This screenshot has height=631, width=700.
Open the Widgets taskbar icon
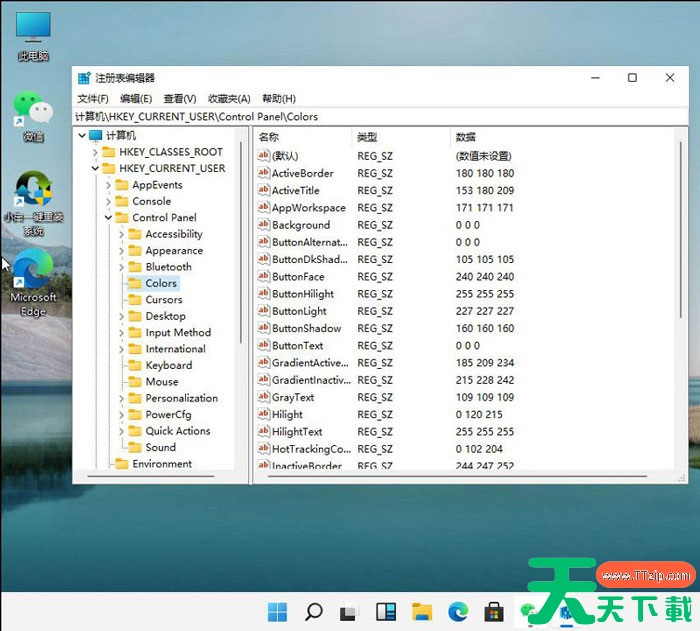(x=385, y=612)
